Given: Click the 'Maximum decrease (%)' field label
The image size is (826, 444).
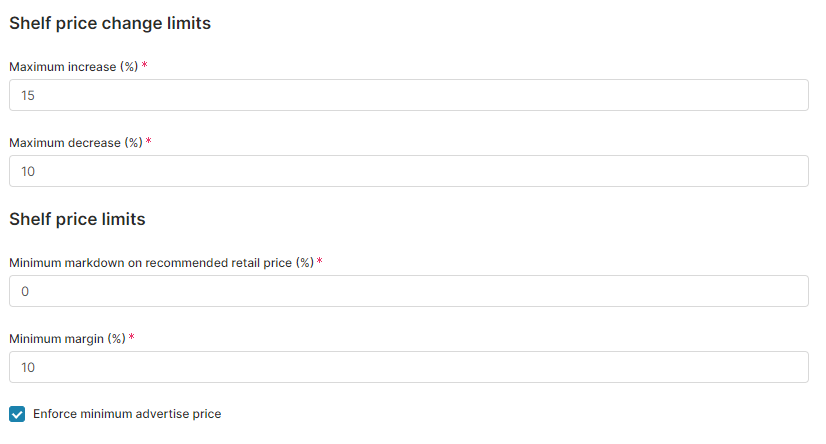Looking at the screenshot, I should click(75, 142).
